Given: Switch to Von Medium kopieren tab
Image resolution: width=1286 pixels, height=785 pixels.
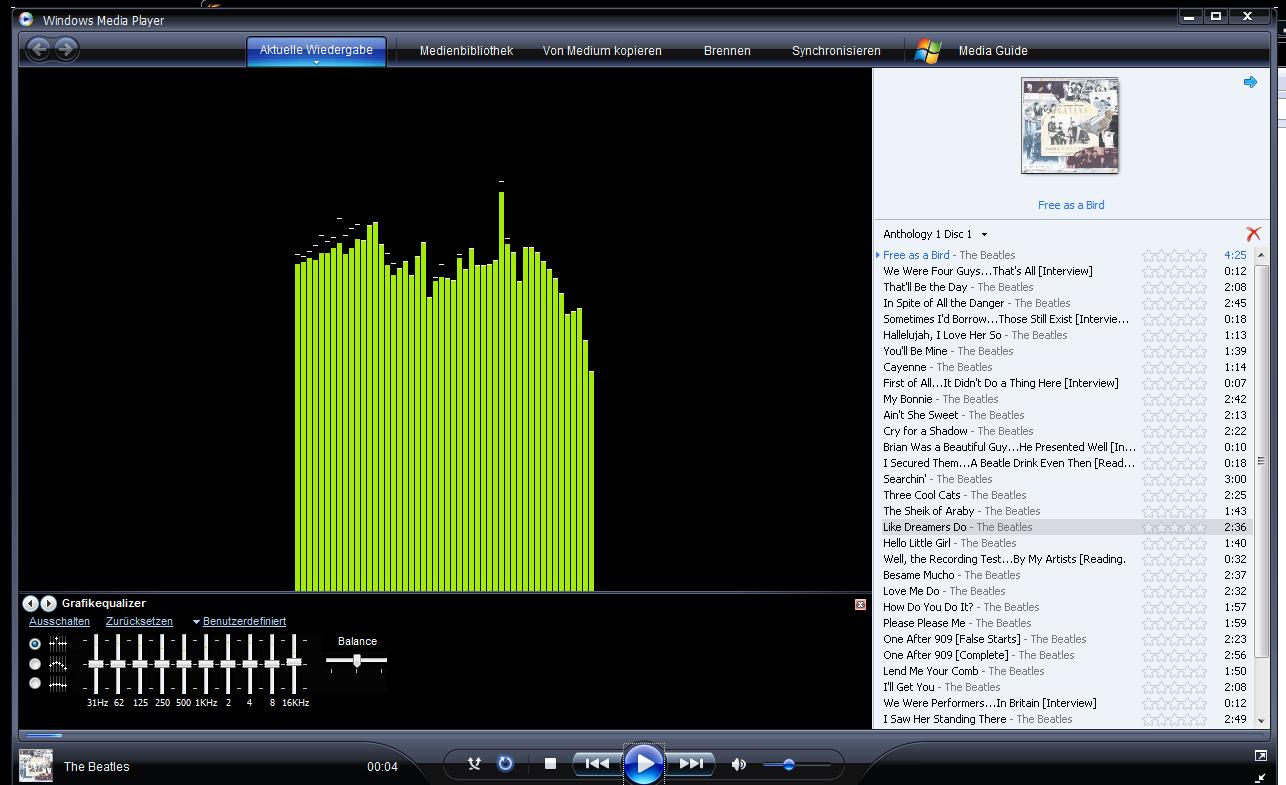Looking at the screenshot, I should (602, 51).
